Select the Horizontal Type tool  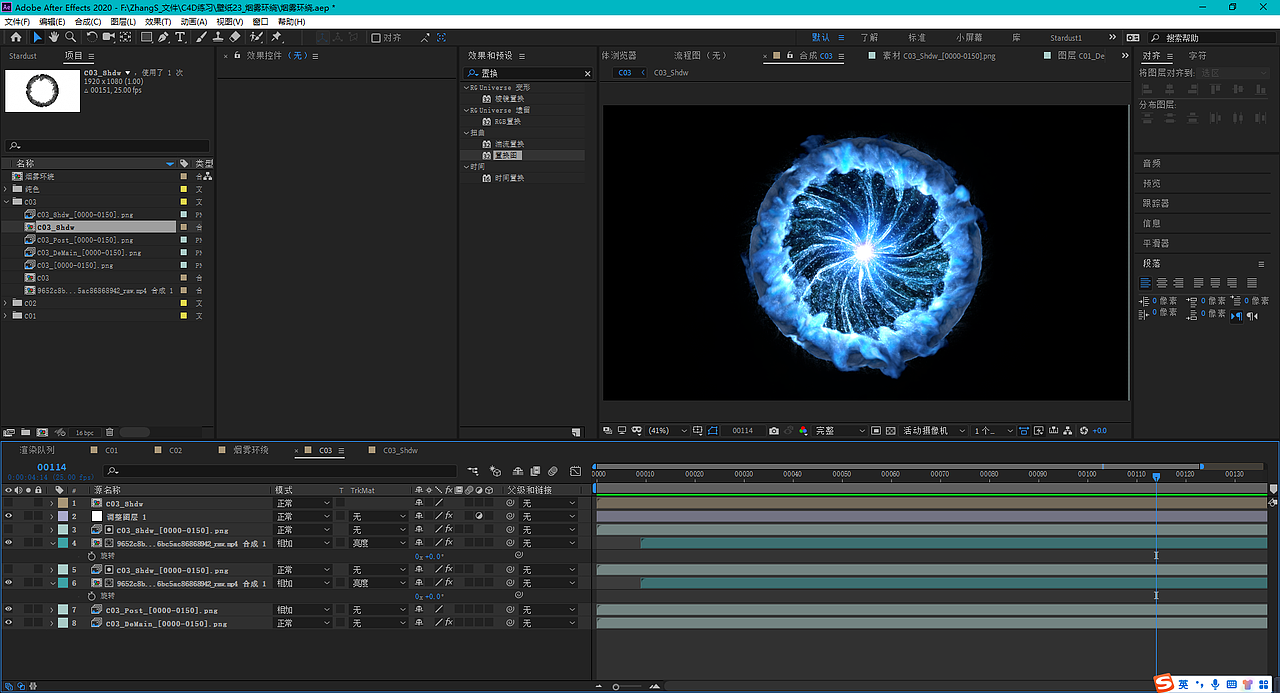[x=180, y=37]
